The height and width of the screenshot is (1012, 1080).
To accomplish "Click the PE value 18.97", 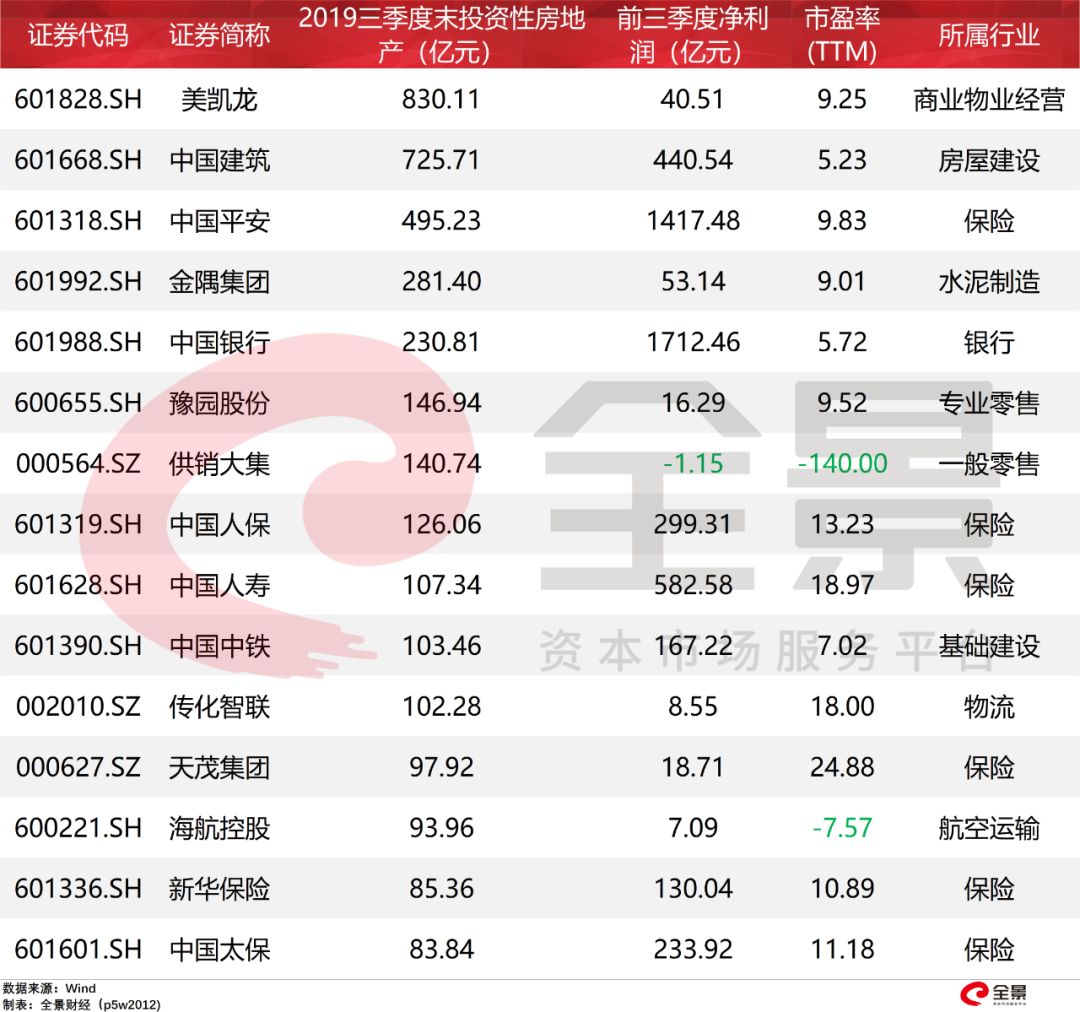I will point(842,585).
